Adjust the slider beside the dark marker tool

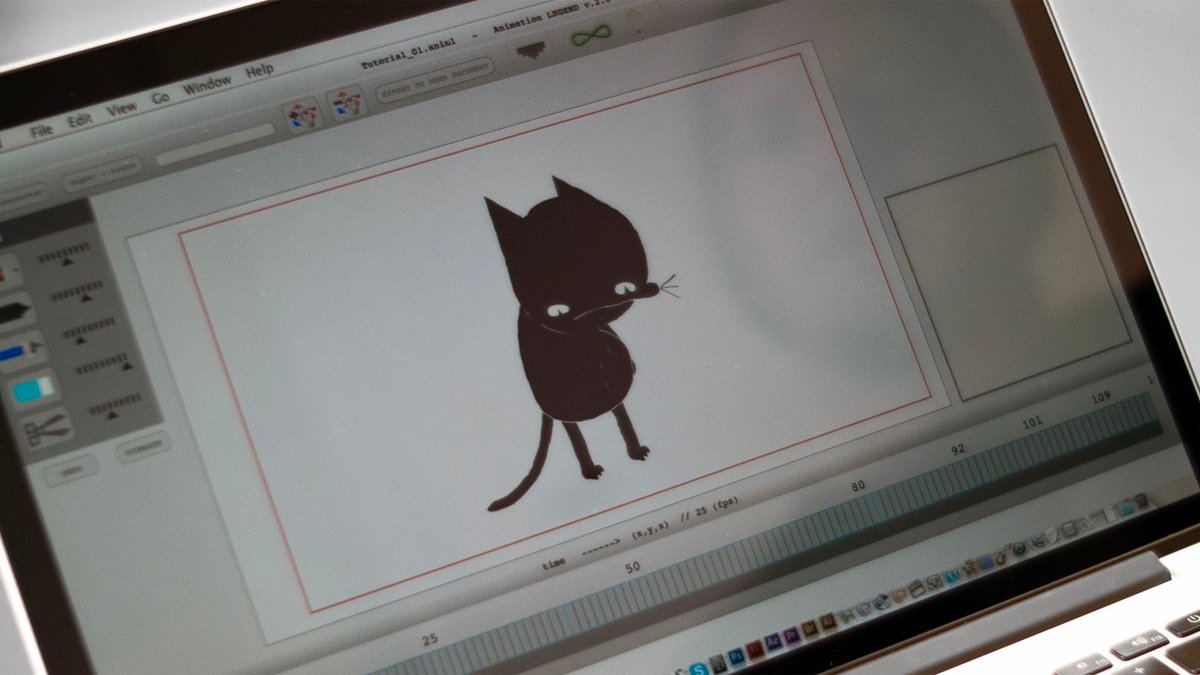(x=77, y=291)
